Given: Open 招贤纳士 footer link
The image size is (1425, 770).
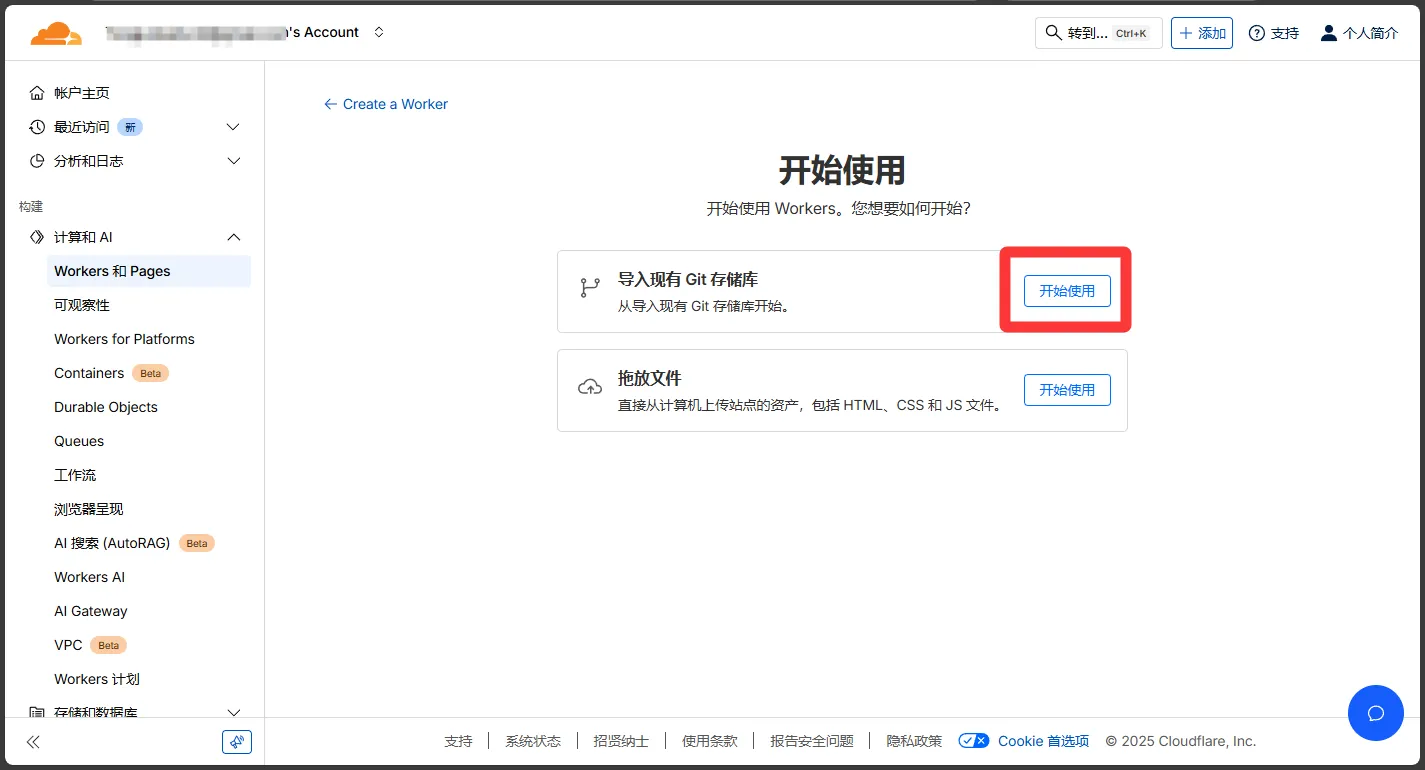Looking at the screenshot, I should (621, 741).
